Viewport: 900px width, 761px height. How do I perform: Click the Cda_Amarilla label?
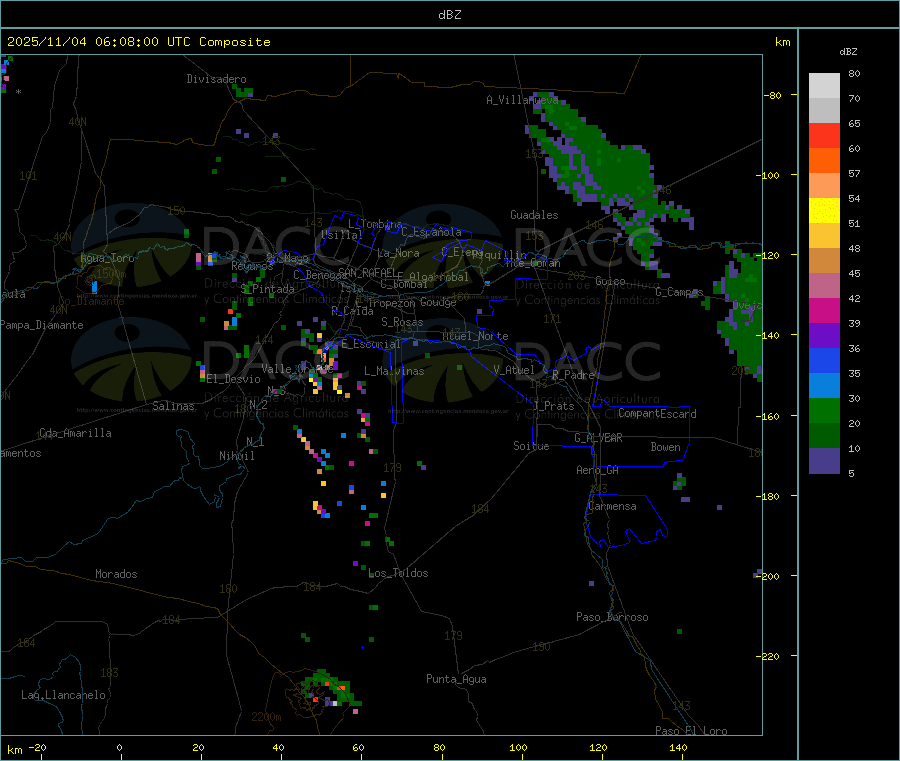(x=75, y=433)
